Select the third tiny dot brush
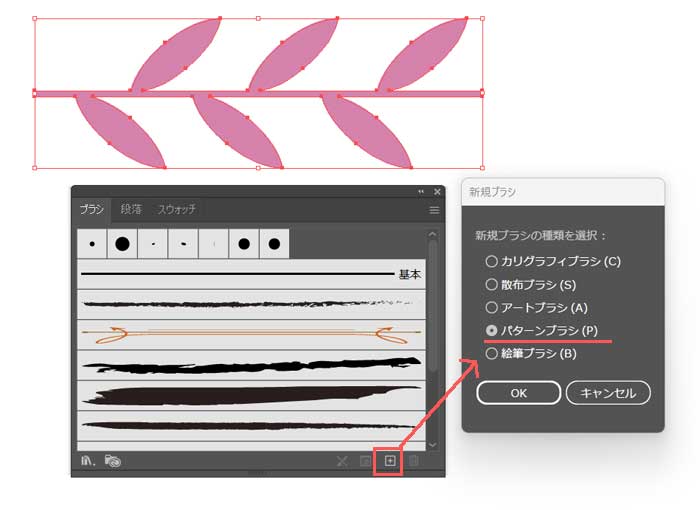The image size is (700, 510). [x=153, y=244]
